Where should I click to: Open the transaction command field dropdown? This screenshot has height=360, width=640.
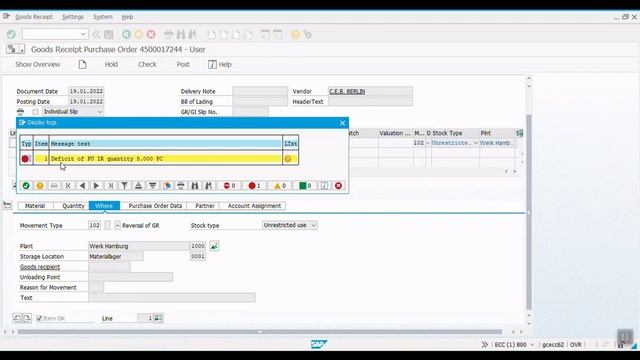[83, 34]
